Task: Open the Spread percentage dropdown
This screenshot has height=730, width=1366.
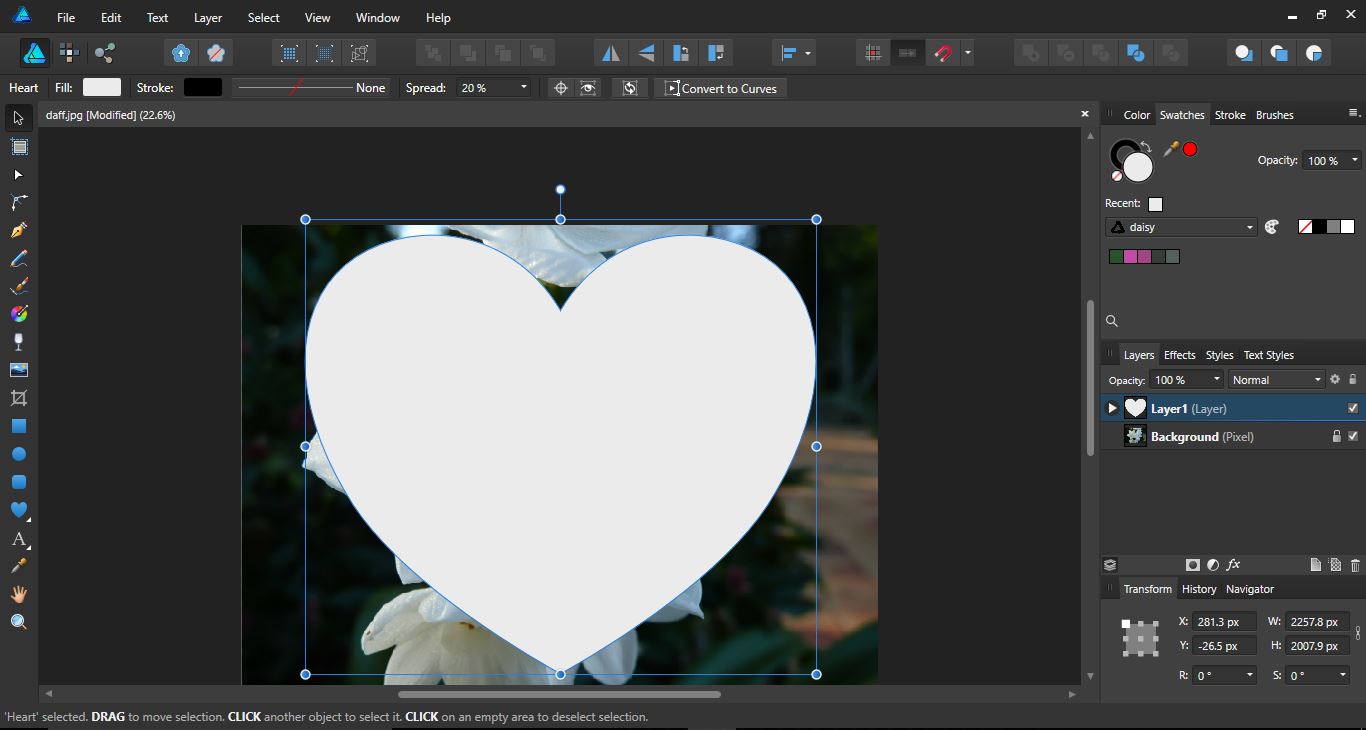Action: (x=522, y=88)
